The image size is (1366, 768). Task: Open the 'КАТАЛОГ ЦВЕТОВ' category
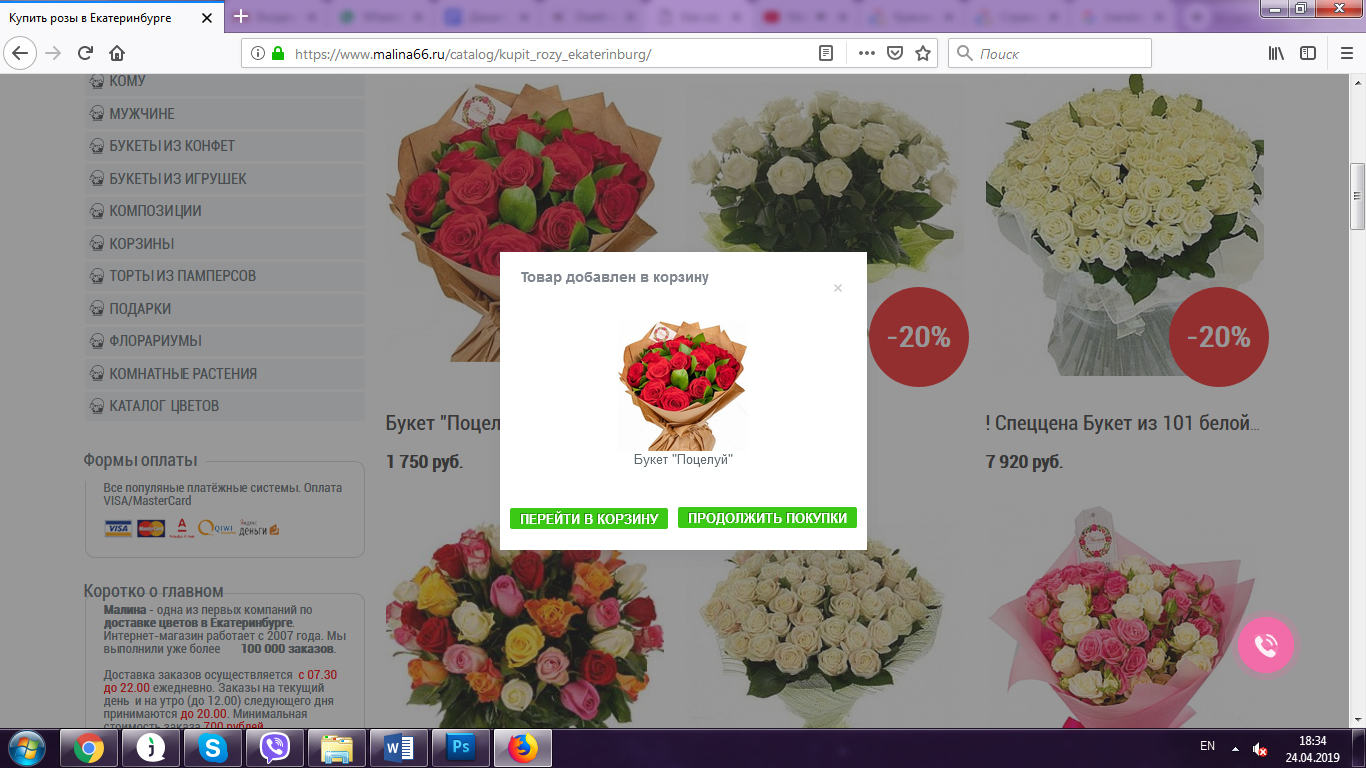click(225, 406)
